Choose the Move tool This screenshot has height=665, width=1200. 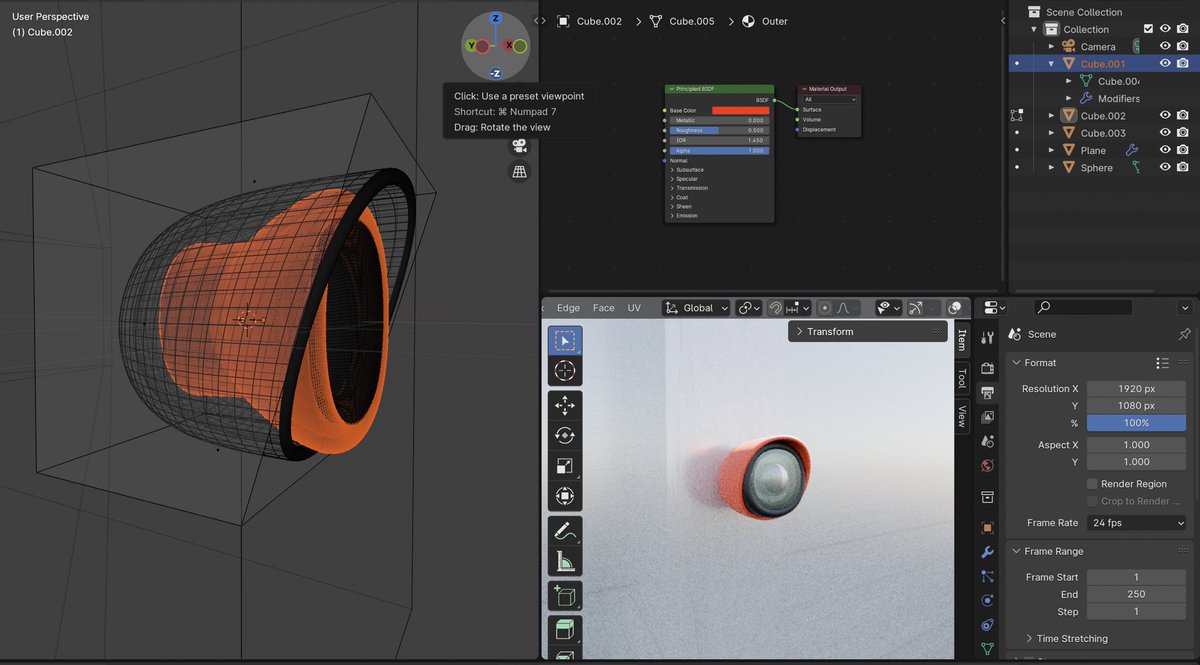(x=565, y=405)
